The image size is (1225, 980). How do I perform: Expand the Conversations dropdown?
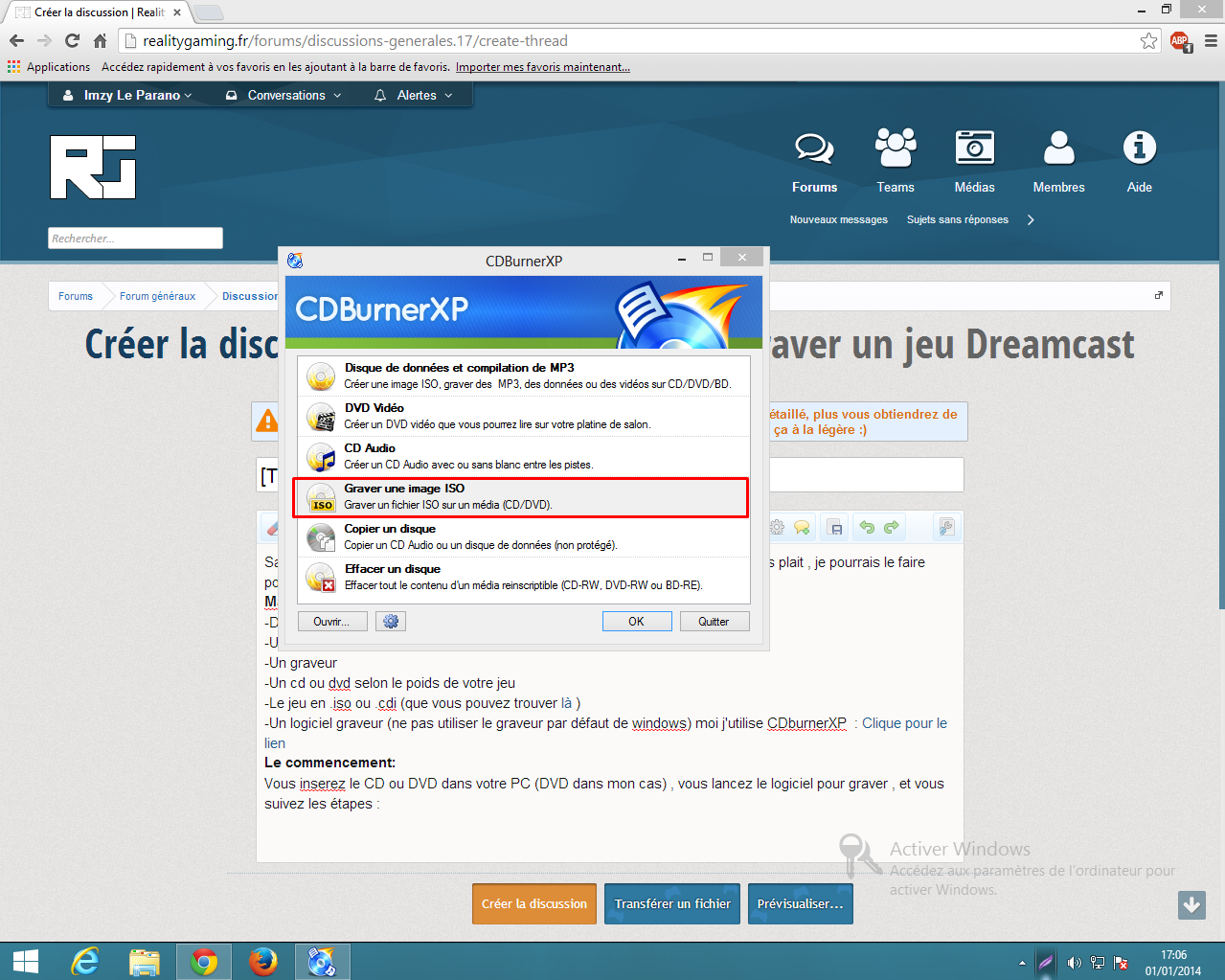point(284,96)
